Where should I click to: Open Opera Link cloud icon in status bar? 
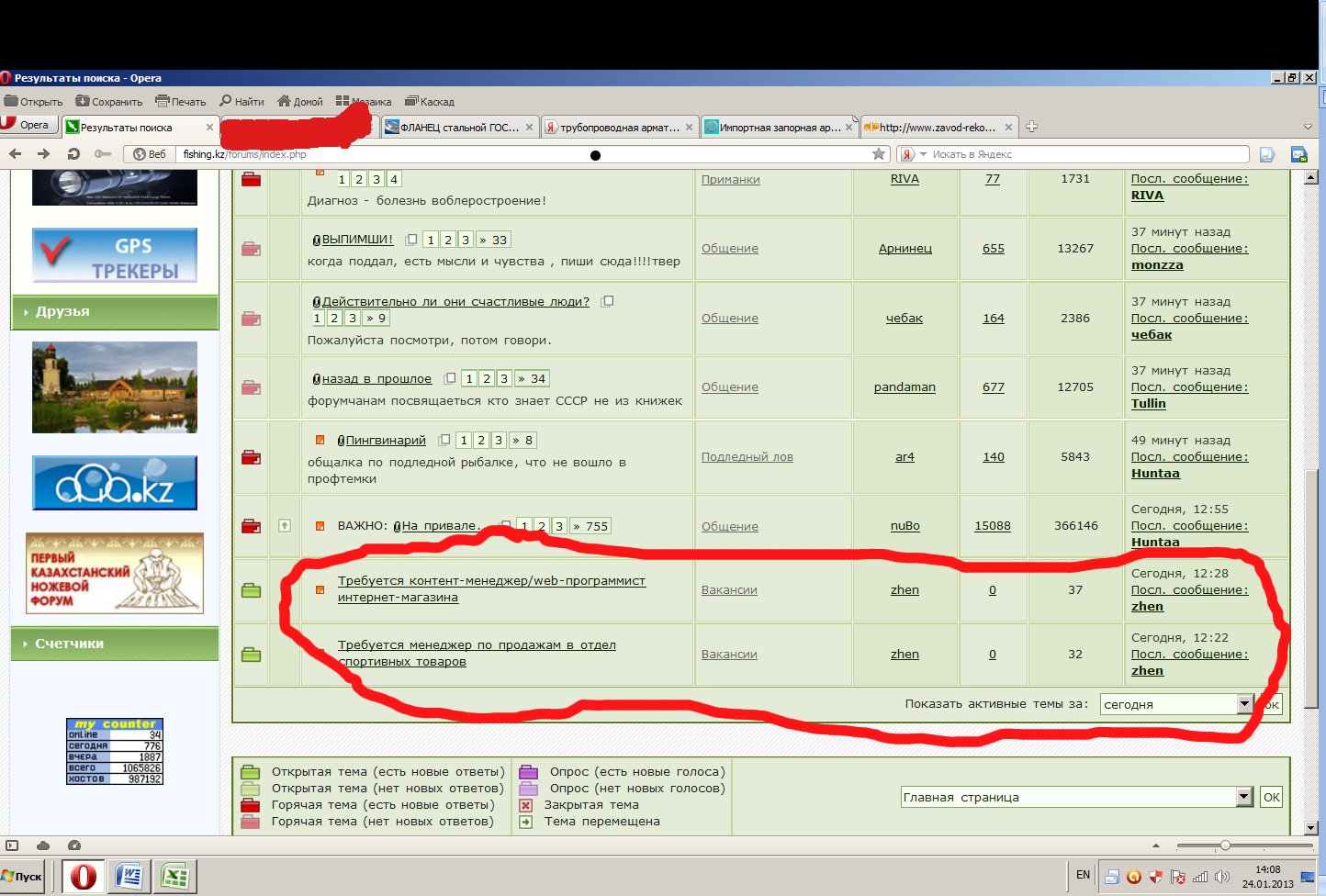(43, 846)
